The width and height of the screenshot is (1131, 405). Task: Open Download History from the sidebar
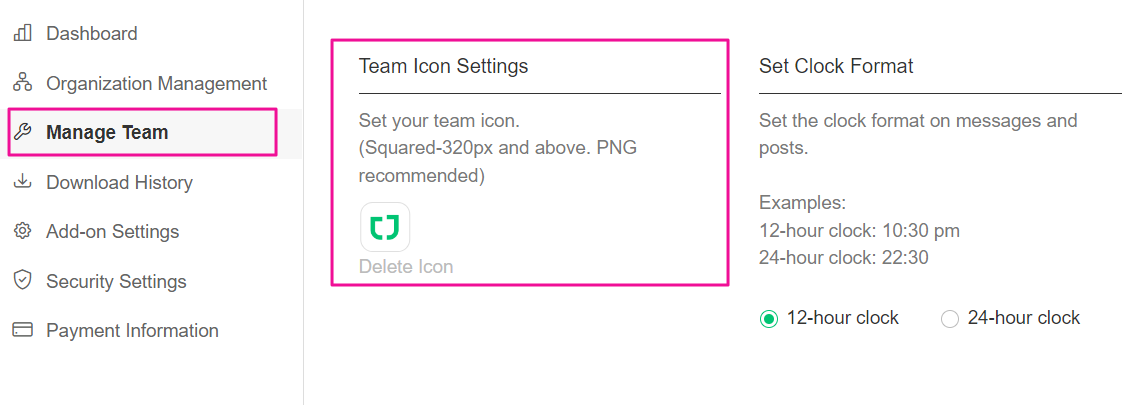119,182
